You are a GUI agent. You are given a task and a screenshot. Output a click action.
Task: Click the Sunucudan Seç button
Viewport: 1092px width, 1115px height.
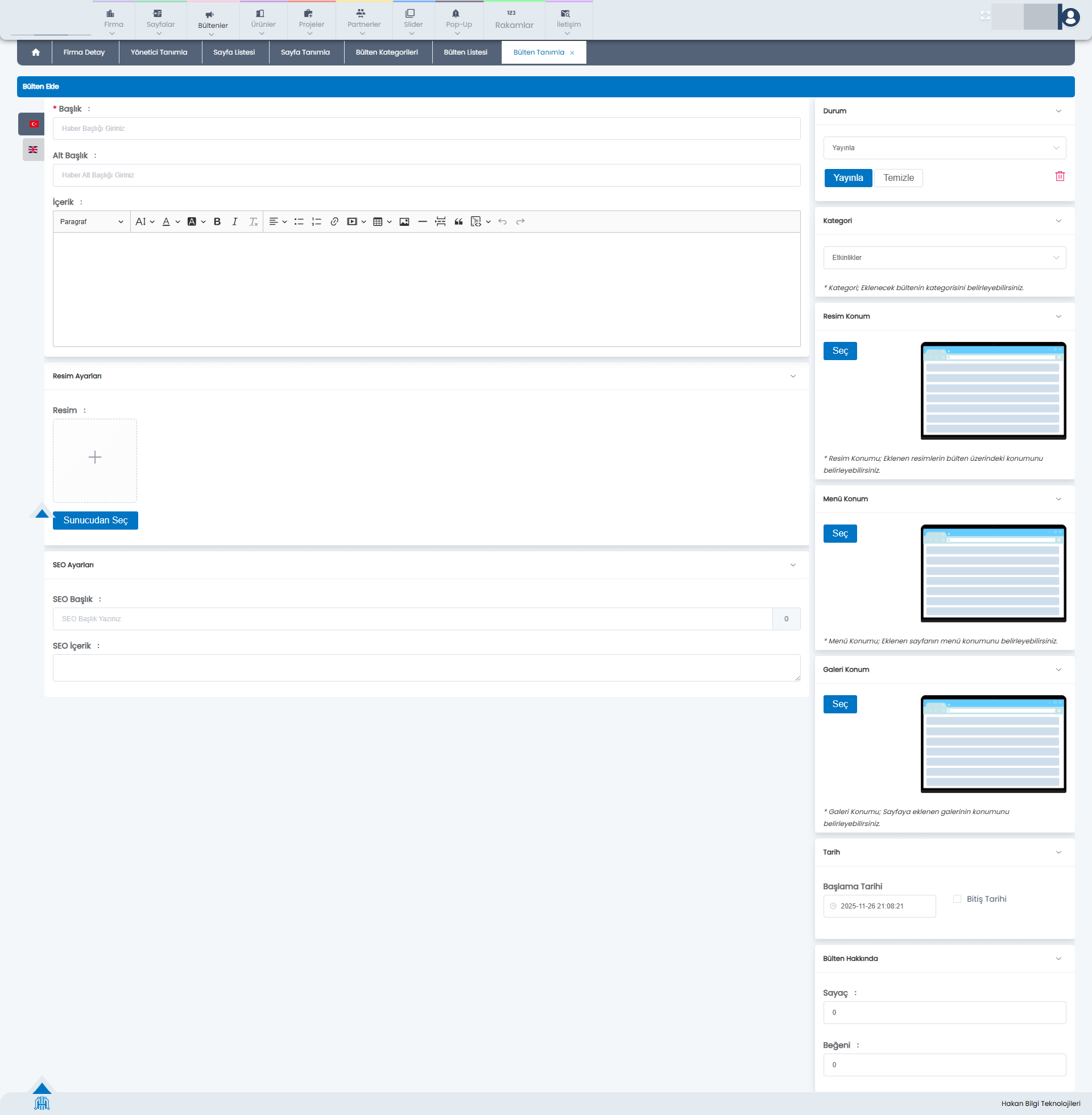click(95, 521)
